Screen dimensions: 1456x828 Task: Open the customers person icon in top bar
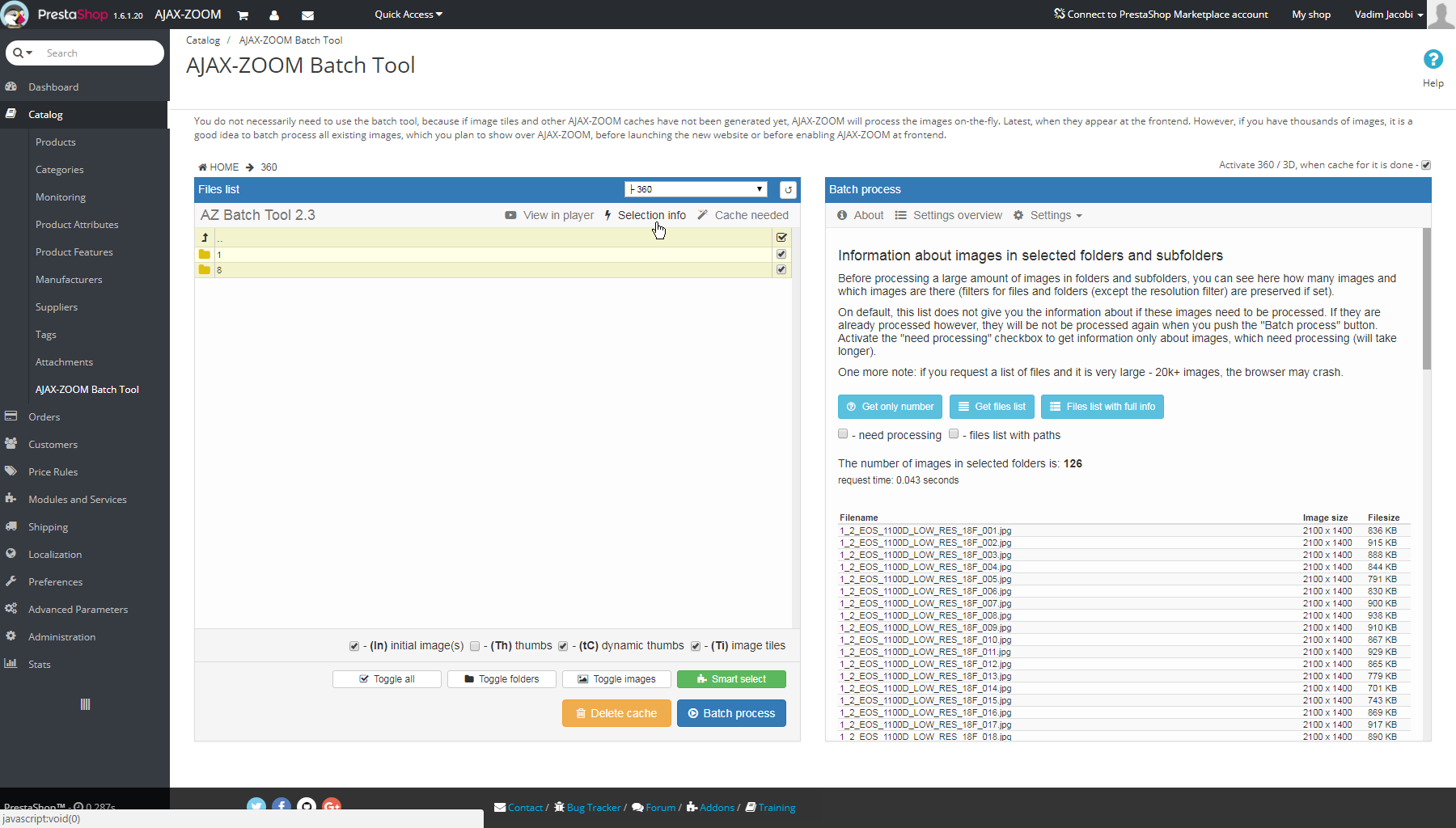click(x=274, y=15)
